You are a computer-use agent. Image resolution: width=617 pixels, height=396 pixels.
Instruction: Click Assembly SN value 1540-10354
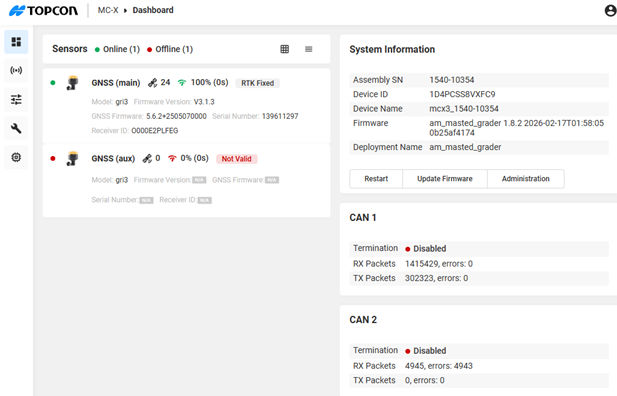452,80
